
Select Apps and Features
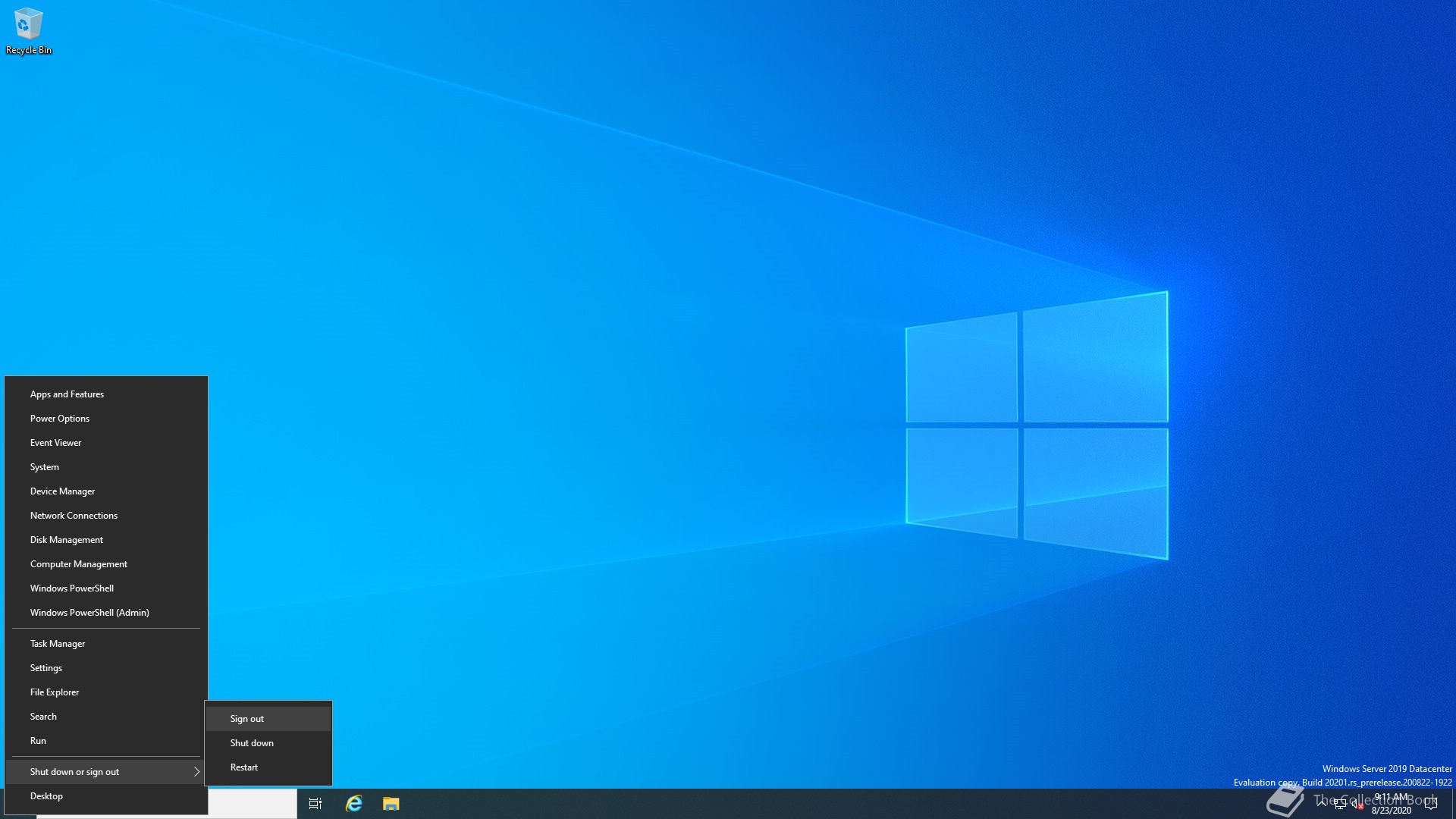106,394
